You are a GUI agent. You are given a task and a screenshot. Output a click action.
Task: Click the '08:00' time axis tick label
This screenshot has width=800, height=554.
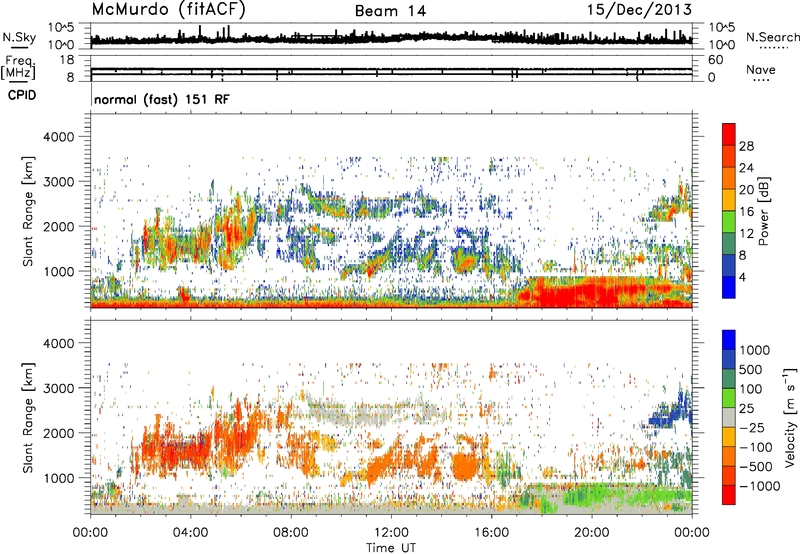(x=290, y=533)
